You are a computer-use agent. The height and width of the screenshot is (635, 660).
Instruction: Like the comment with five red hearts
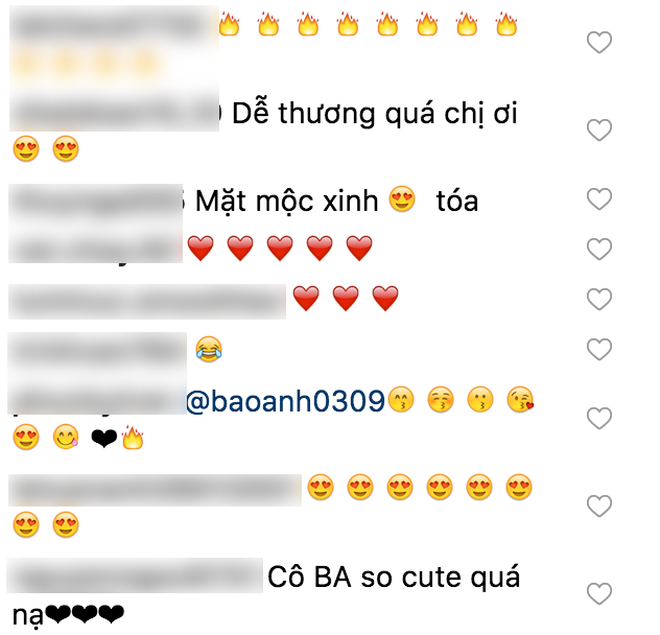point(599,249)
